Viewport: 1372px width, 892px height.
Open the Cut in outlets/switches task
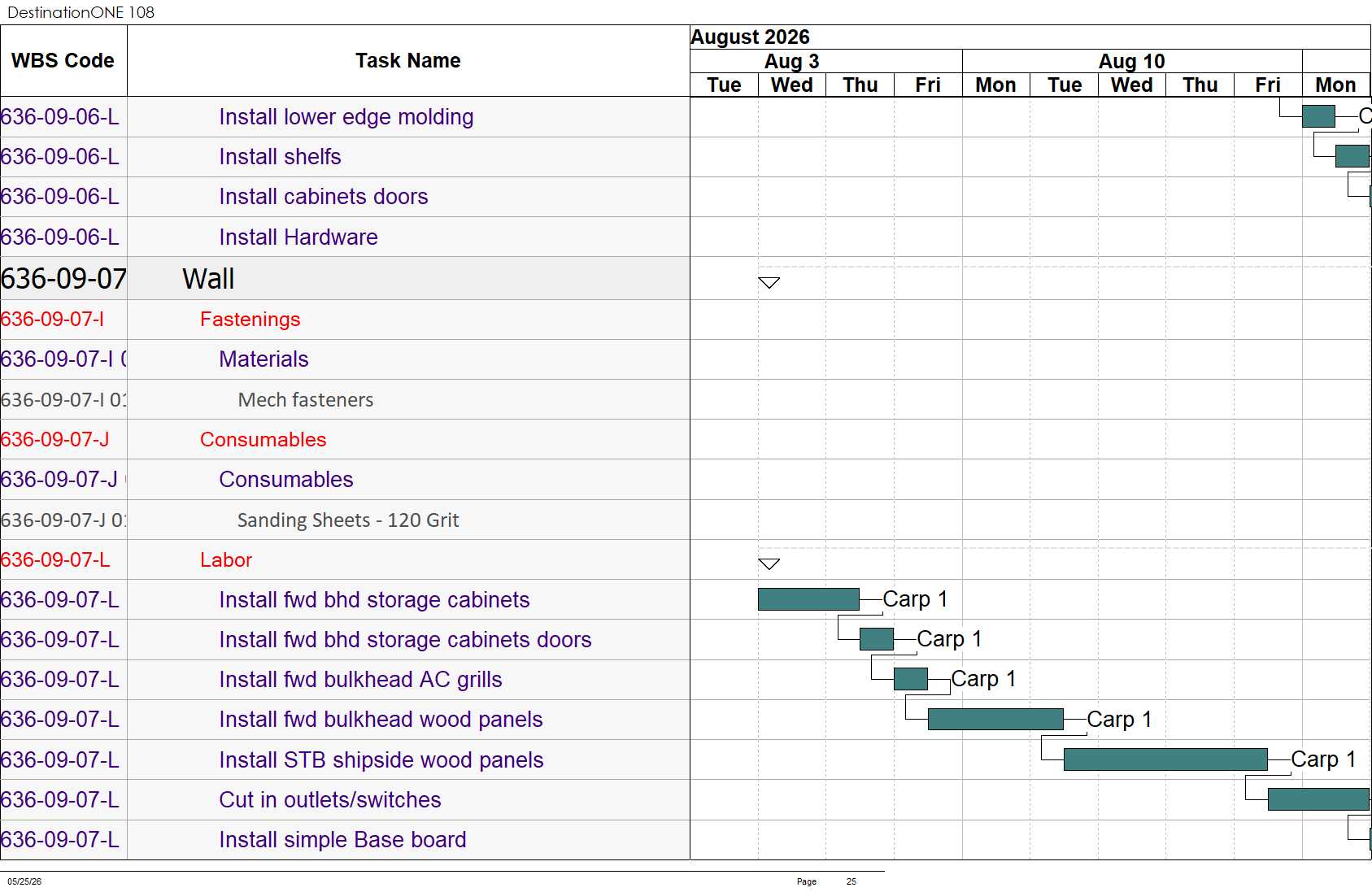coord(330,800)
